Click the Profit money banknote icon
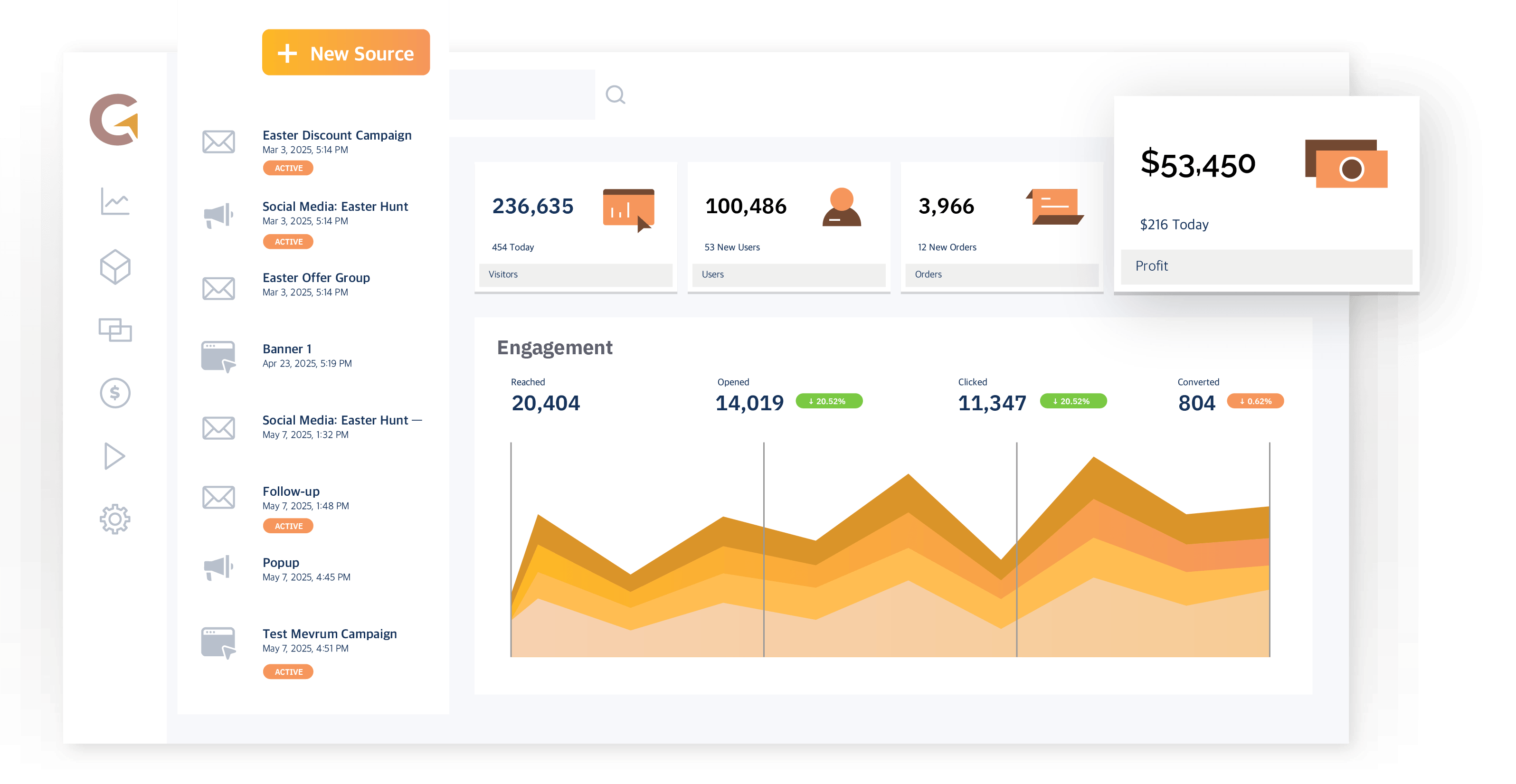 (x=1346, y=164)
